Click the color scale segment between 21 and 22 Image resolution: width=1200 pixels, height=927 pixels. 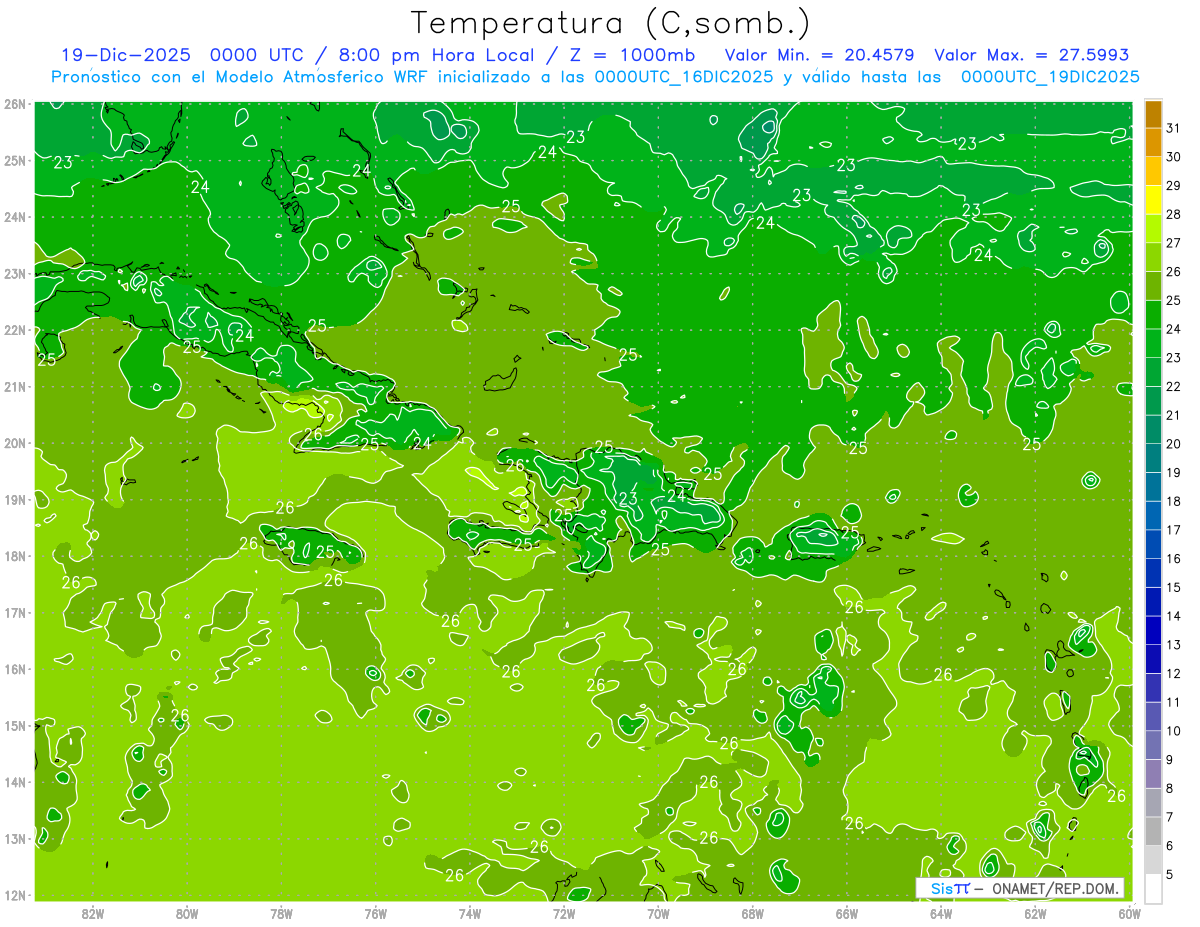(x=1153, y=401)
